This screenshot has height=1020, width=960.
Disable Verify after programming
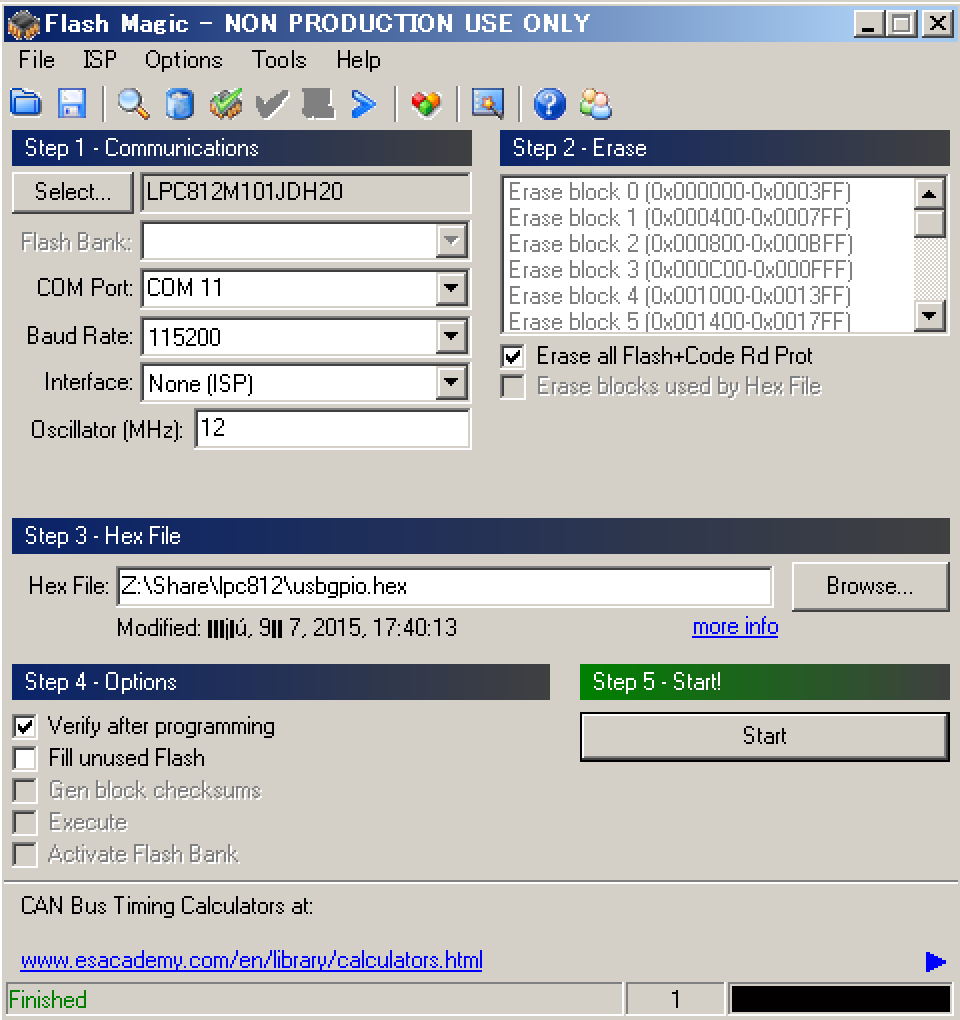25,726
